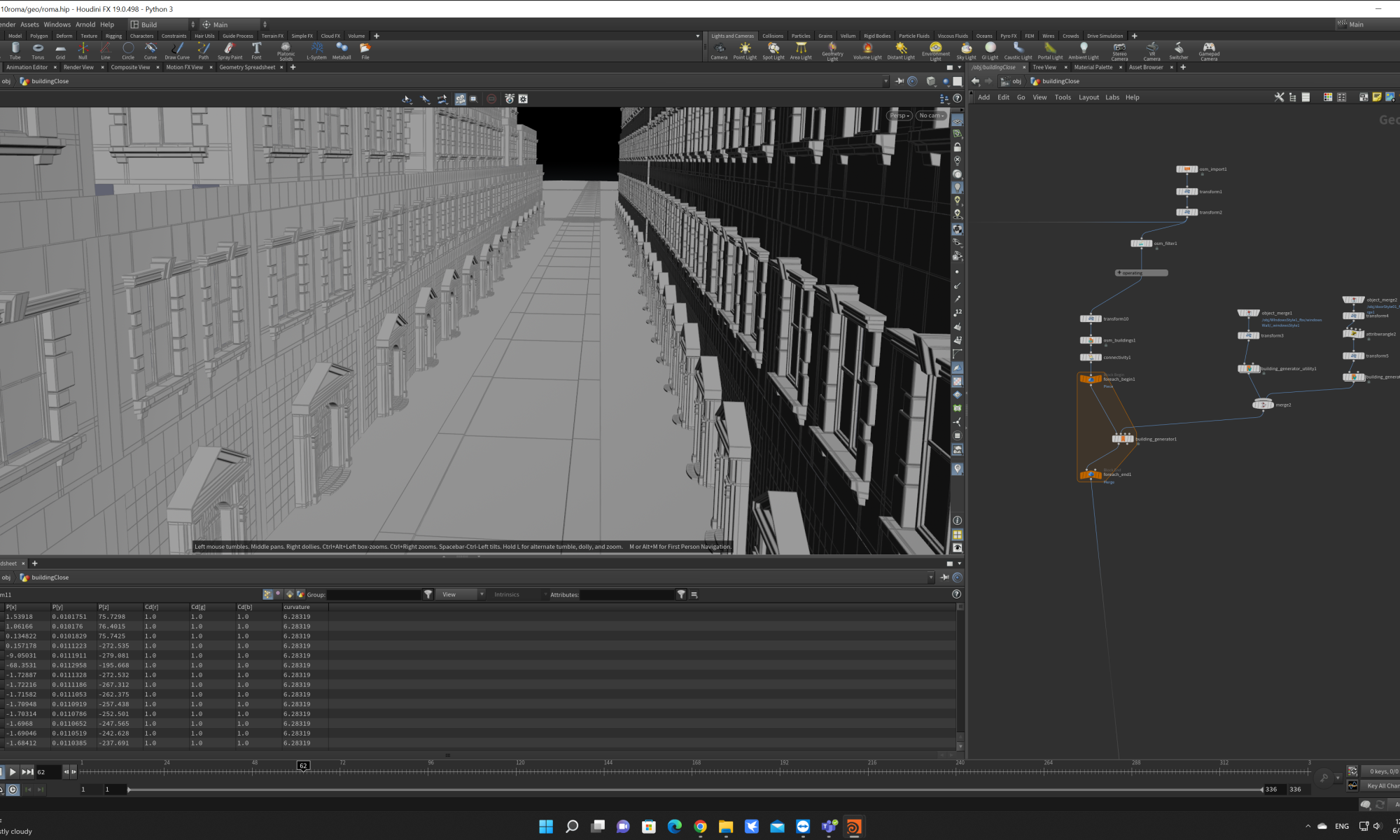Toggle real-time playback button in timeline

(x=13, y=790)
